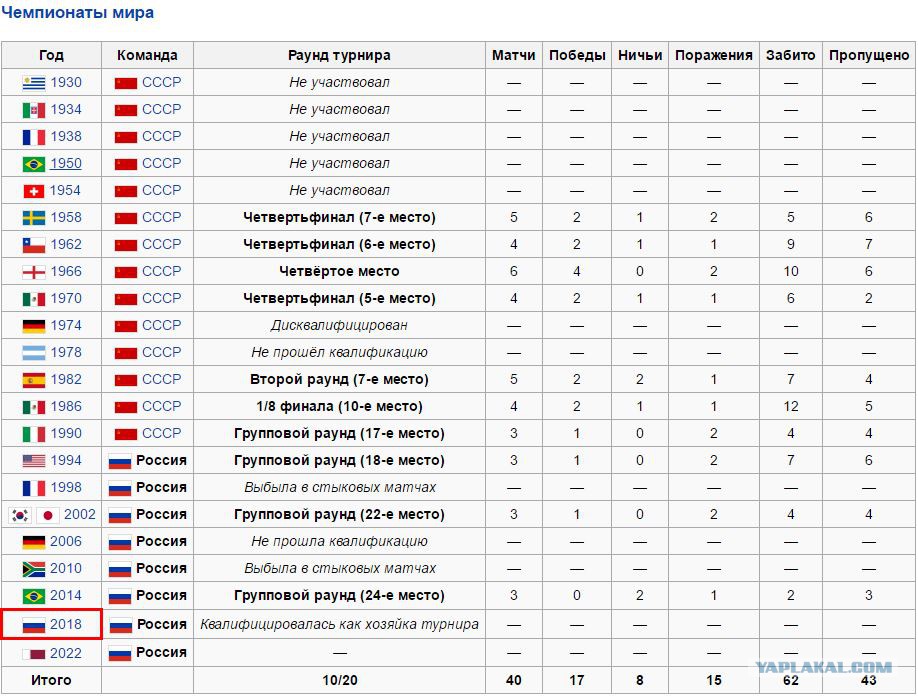The width and height of the screenshot is (918, 697).
Task: Click the Mexico flag beside 1986
Action: point(33,407)
